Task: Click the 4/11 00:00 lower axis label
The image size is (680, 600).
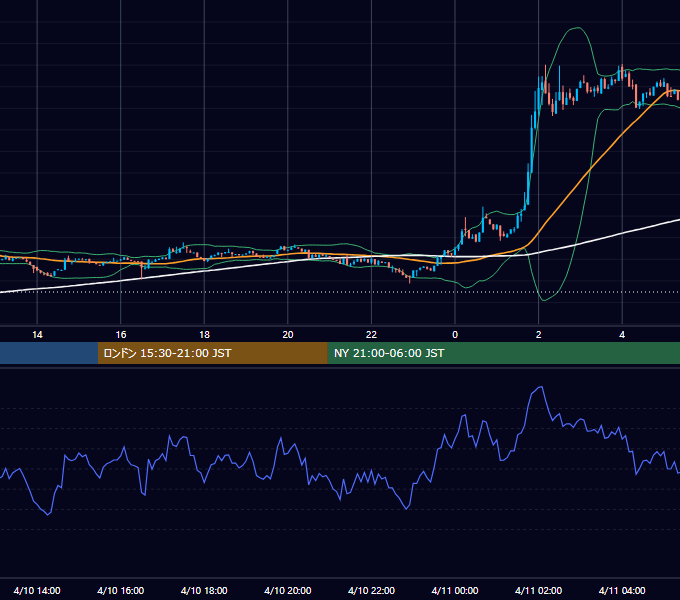Action: 455,590
